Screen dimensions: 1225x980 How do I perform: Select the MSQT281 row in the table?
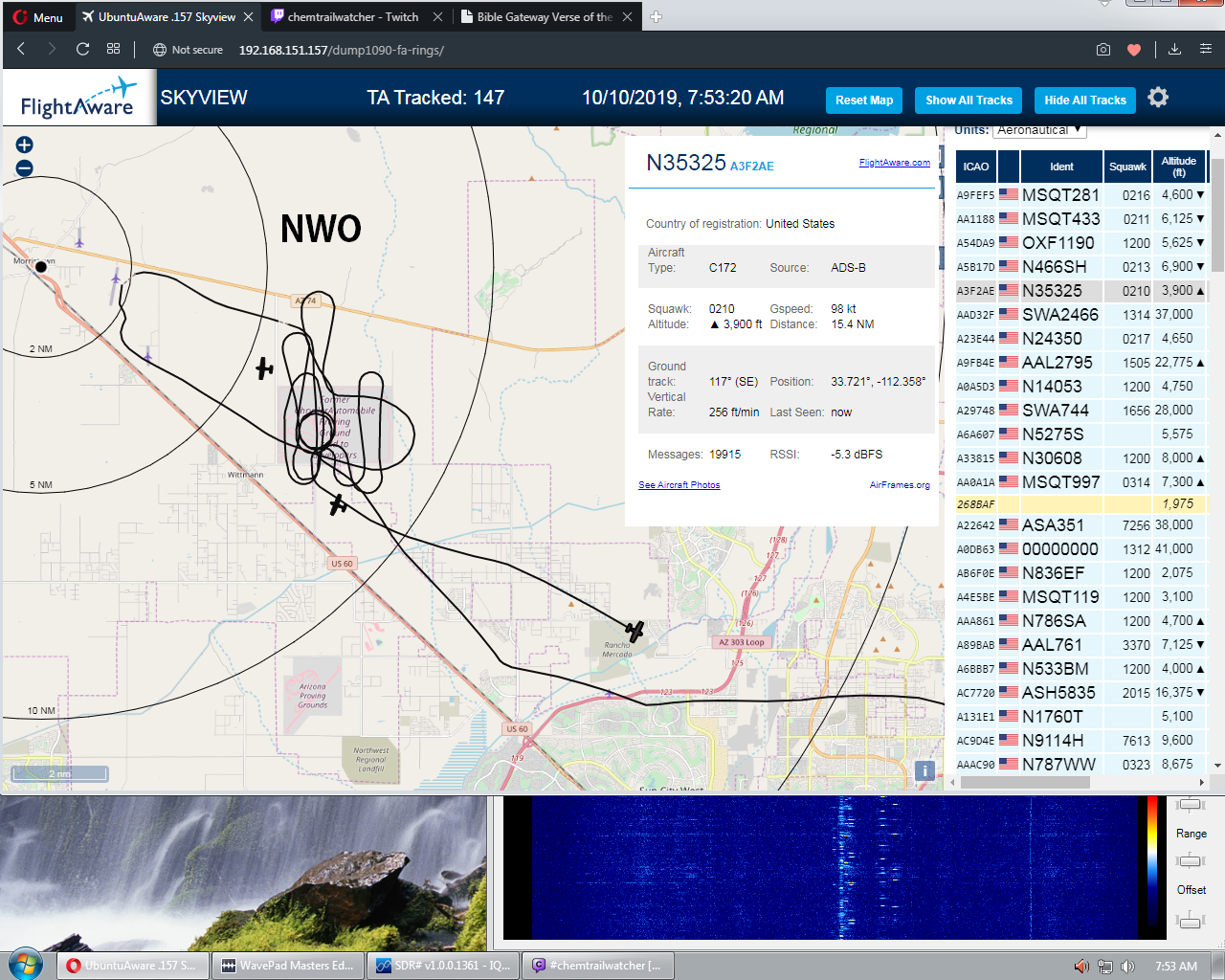1081,195
